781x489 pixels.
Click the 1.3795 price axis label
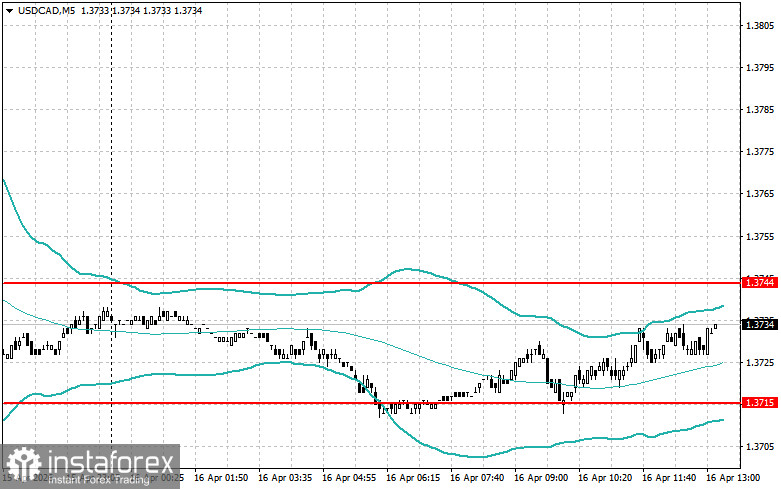(x=761, y=67)
